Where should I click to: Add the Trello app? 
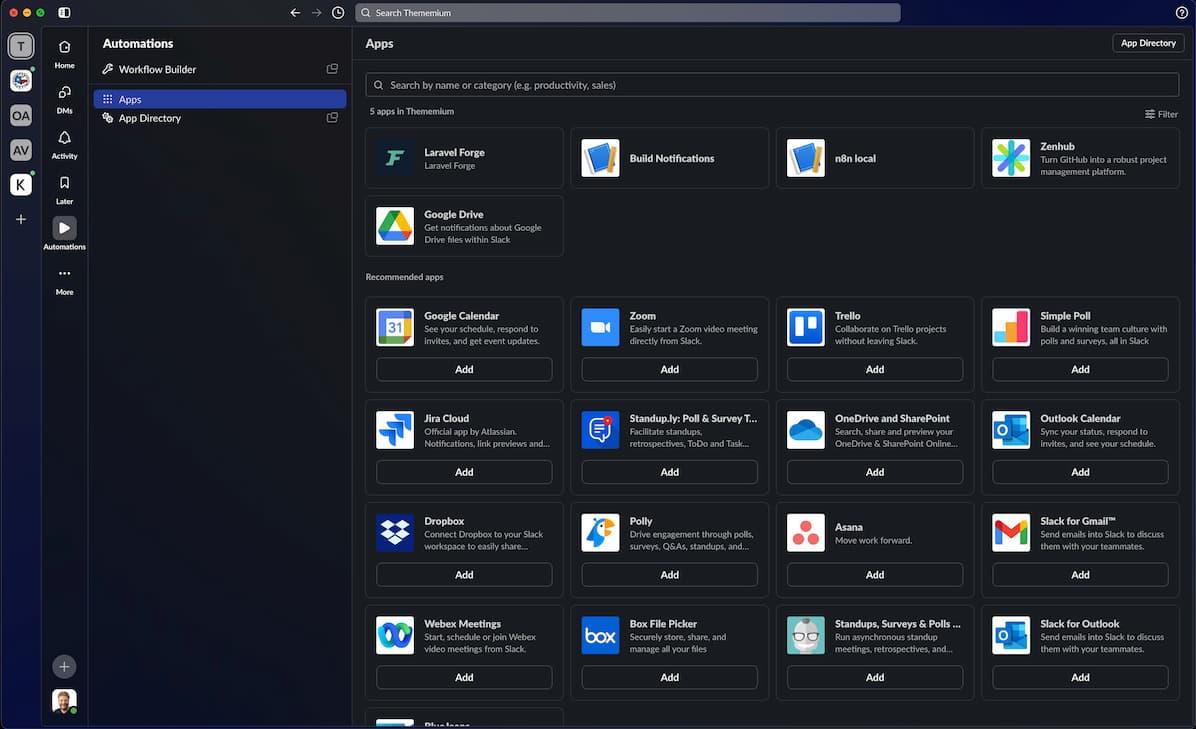pos(875,369)
